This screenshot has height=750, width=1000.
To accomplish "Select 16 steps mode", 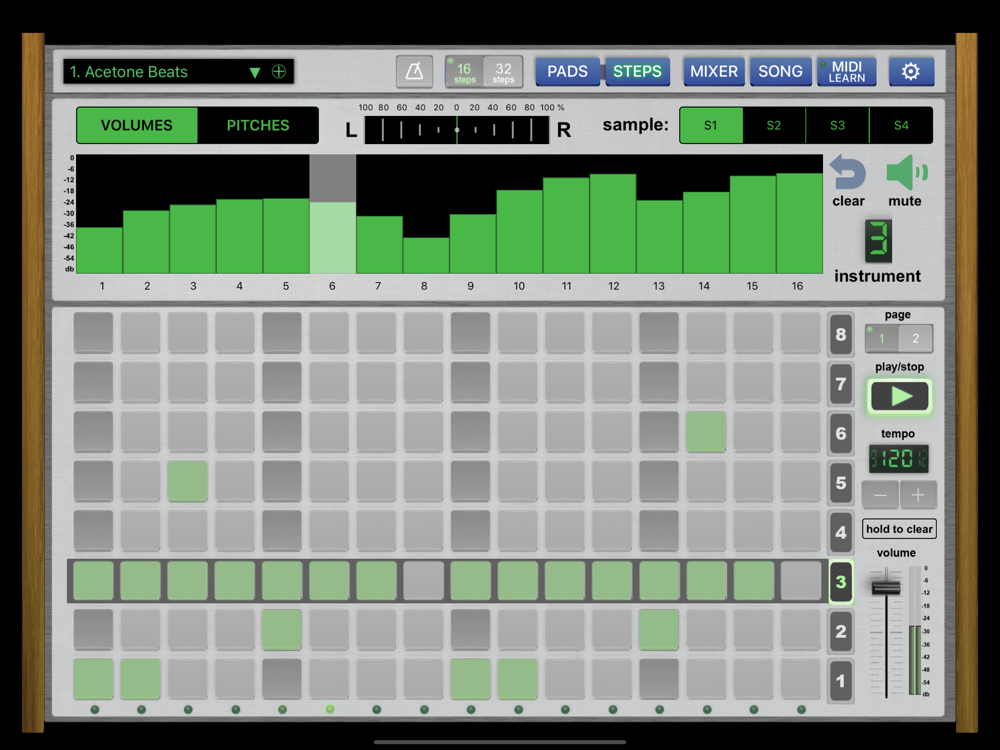I will [464, 72].
